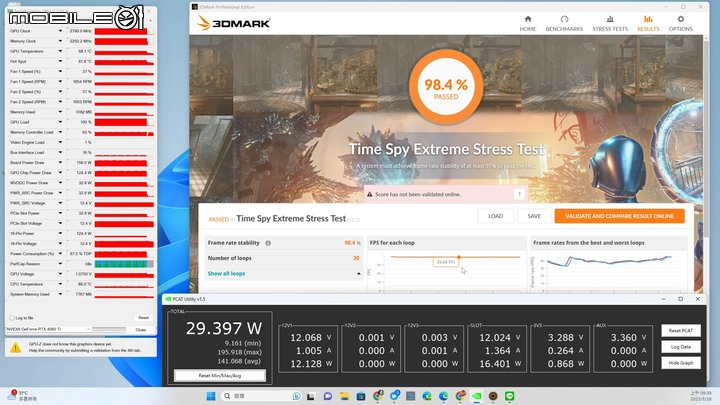Screen dimensions: 720x405
Task: Click the 12V1 12.068 V reading
Action: (x=310, y=338)
